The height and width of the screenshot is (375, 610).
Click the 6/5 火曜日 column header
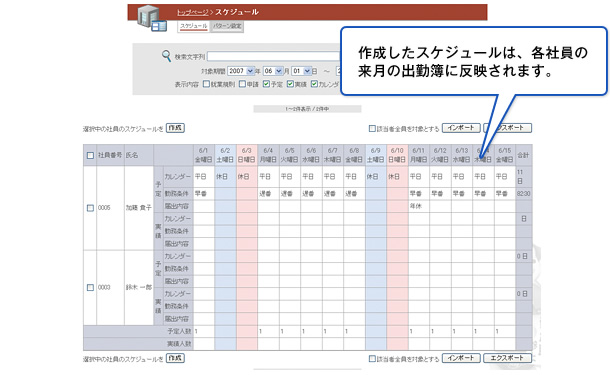pos(289,155)
